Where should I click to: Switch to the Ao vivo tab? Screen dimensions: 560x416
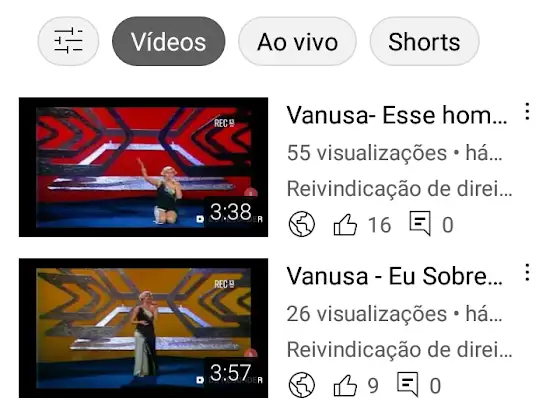[297, 41]
